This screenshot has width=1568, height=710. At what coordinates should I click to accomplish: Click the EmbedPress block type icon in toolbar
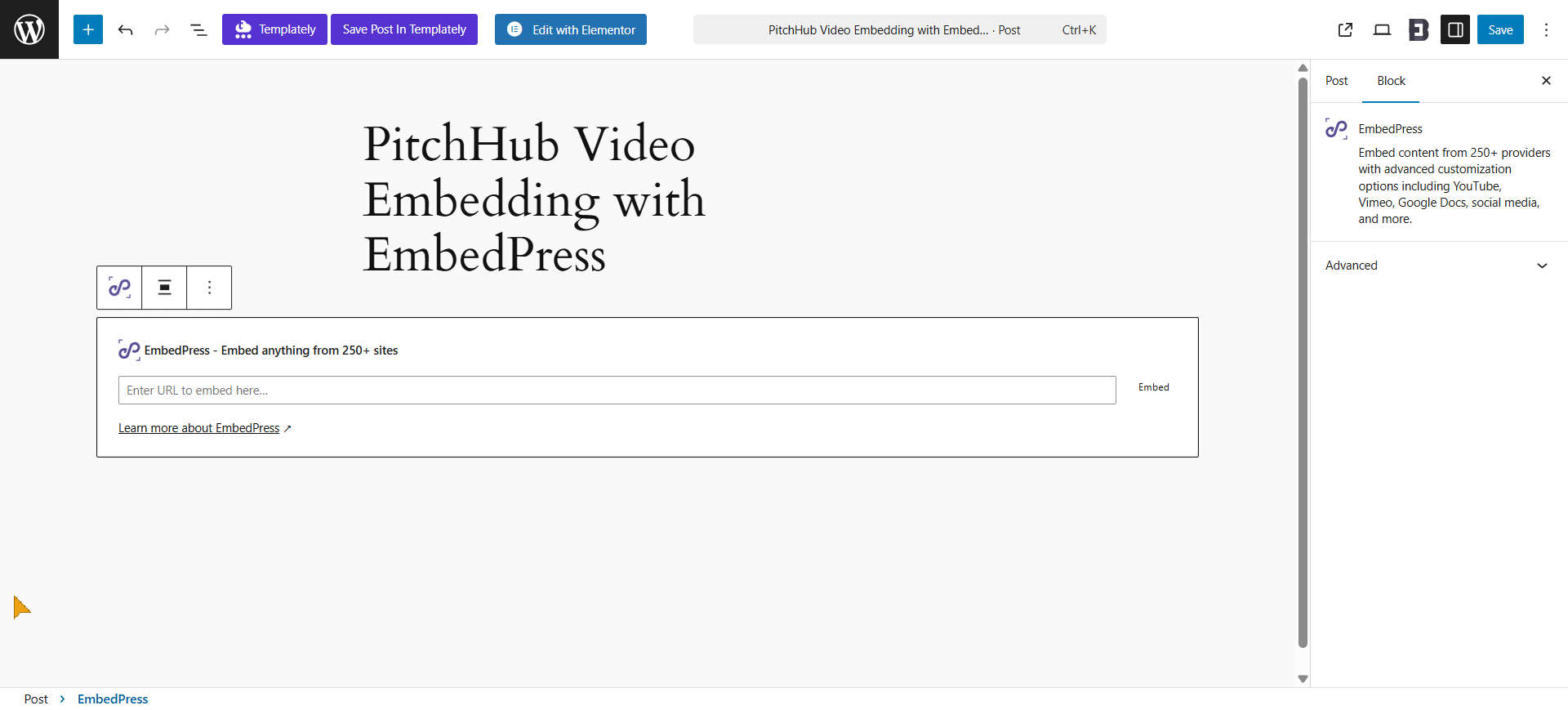pos(119,288)
